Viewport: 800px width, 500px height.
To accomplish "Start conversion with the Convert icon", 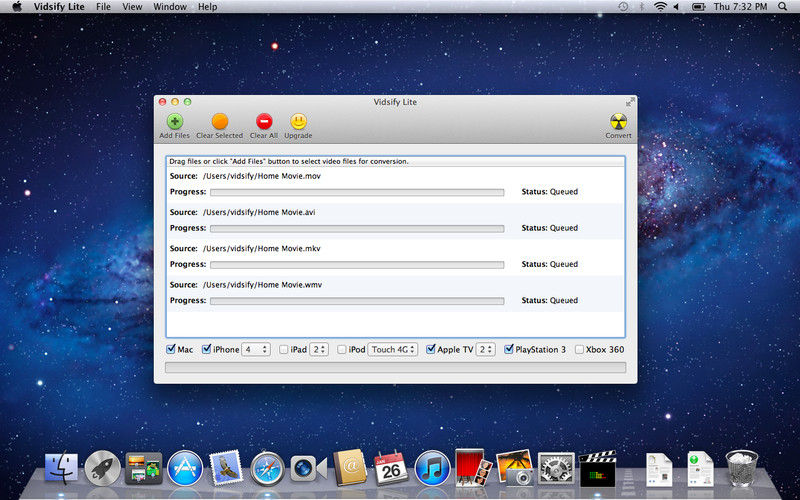I will [x=618, y=121].
